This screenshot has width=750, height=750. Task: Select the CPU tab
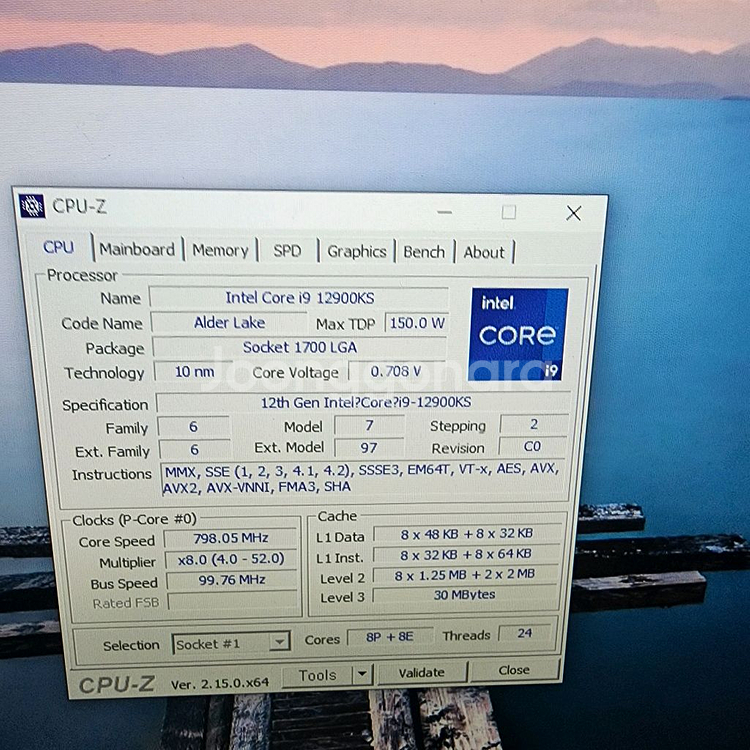[x=58, y=247]
